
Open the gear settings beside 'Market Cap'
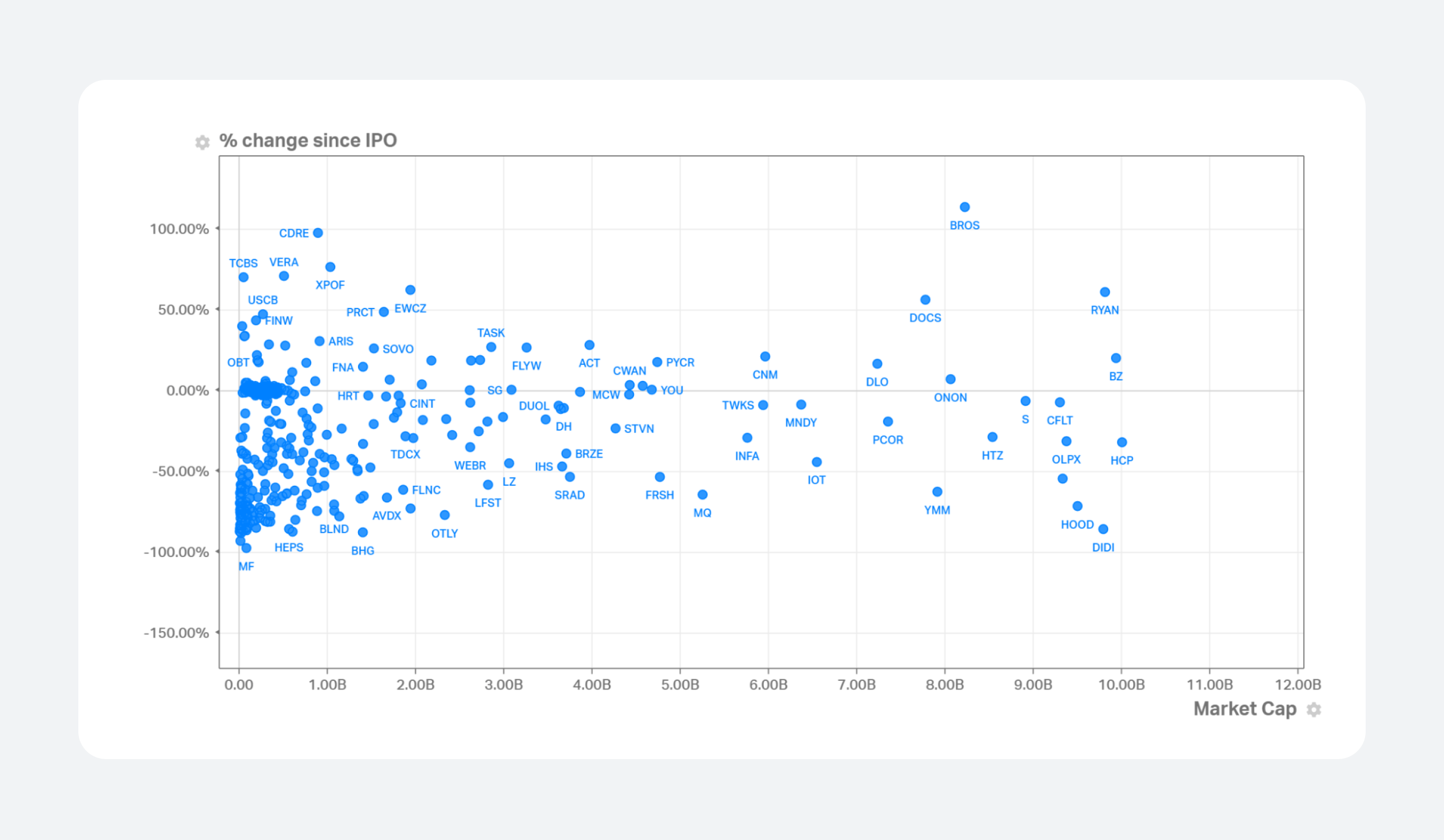click(1313, 709)
